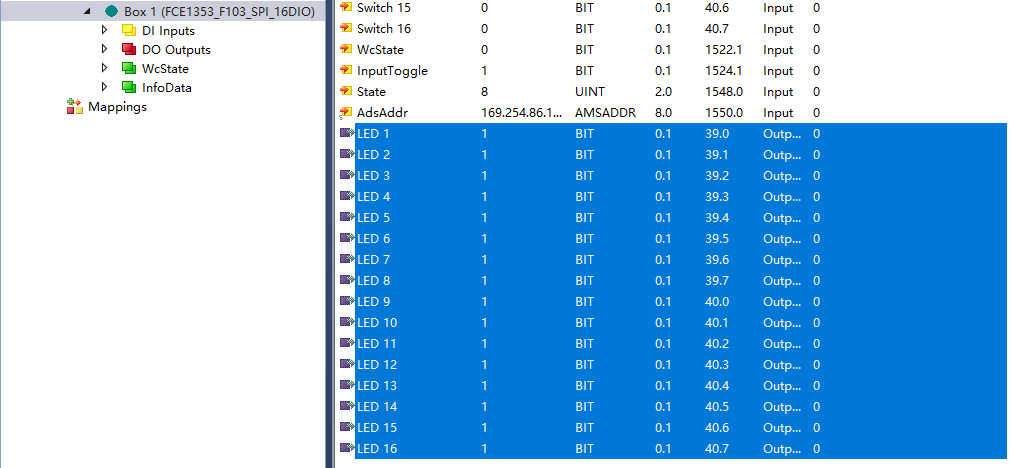Click the output icon beside LED 9
The height and width of the screenshot is (468, 1012).
[x=347, y=301]
